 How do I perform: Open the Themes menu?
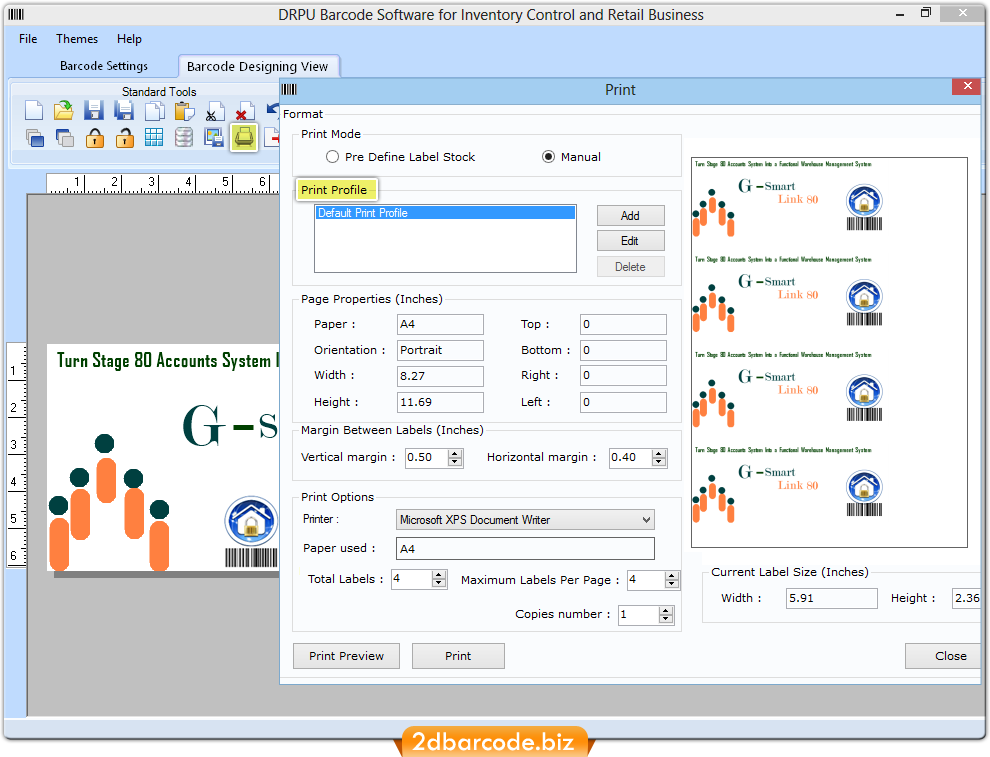point(77,39)
